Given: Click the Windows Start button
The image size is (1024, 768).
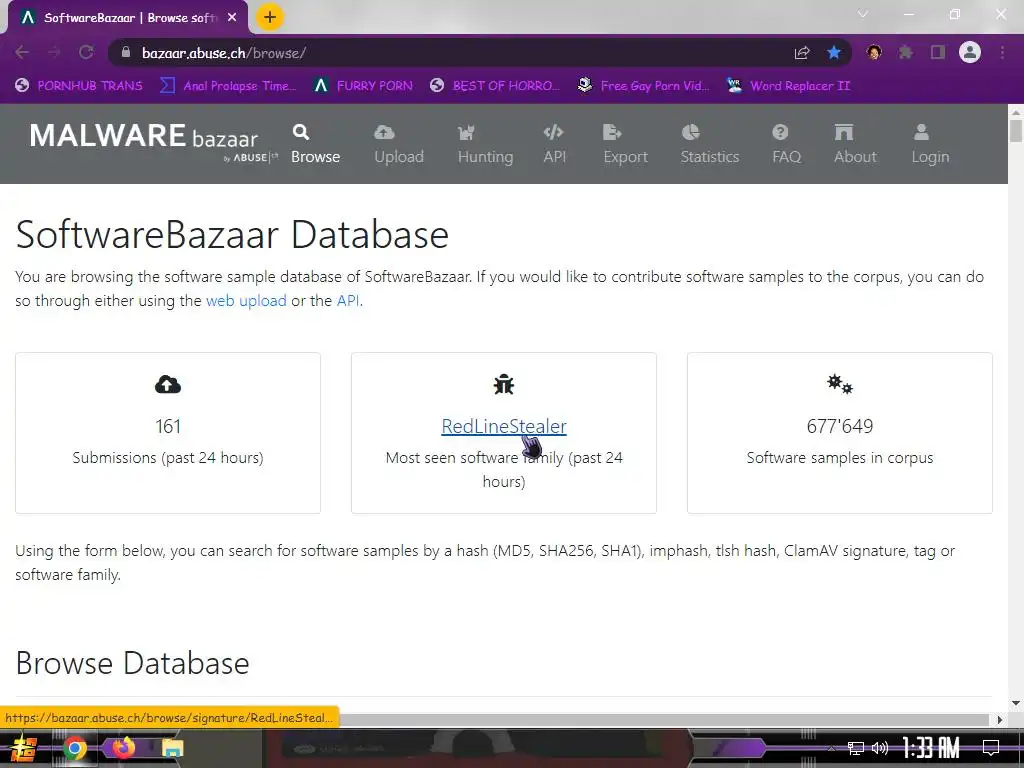Looking at the screenshot, I should [x=24, y=748].
